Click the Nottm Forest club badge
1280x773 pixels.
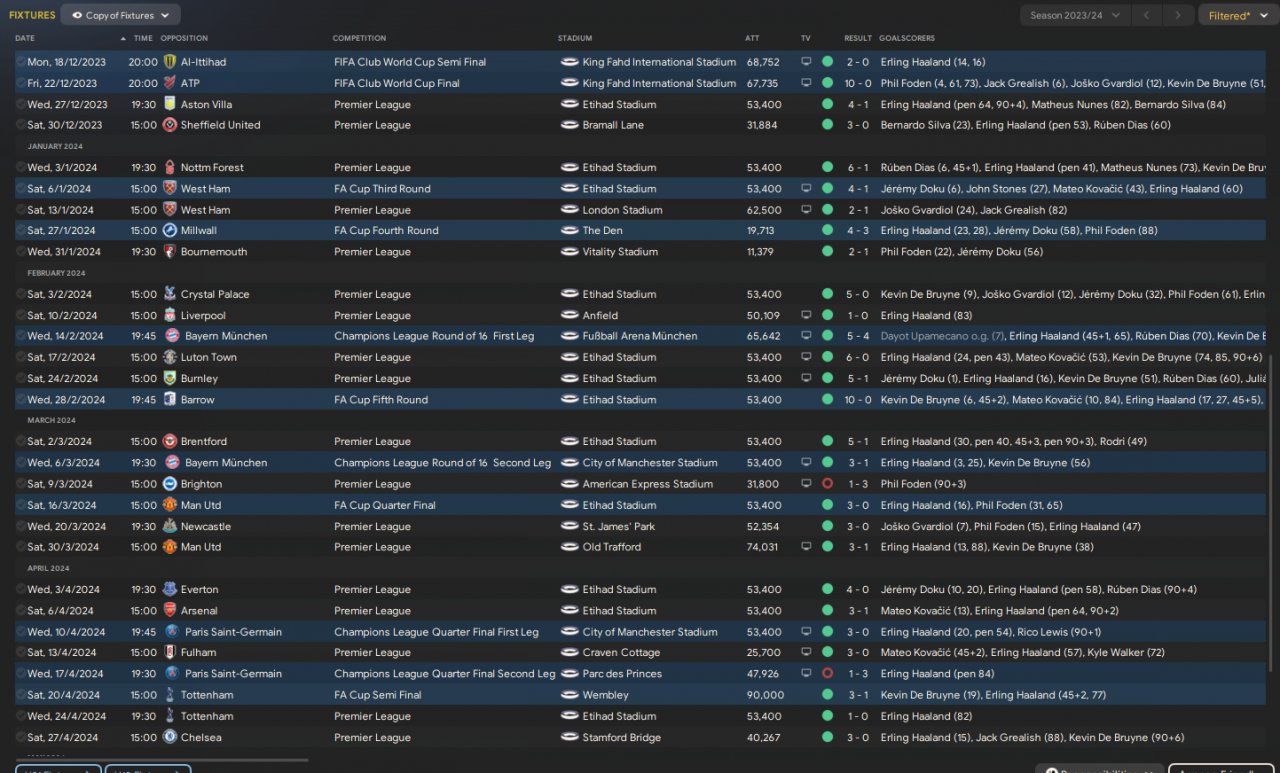(x=170, y=167)
